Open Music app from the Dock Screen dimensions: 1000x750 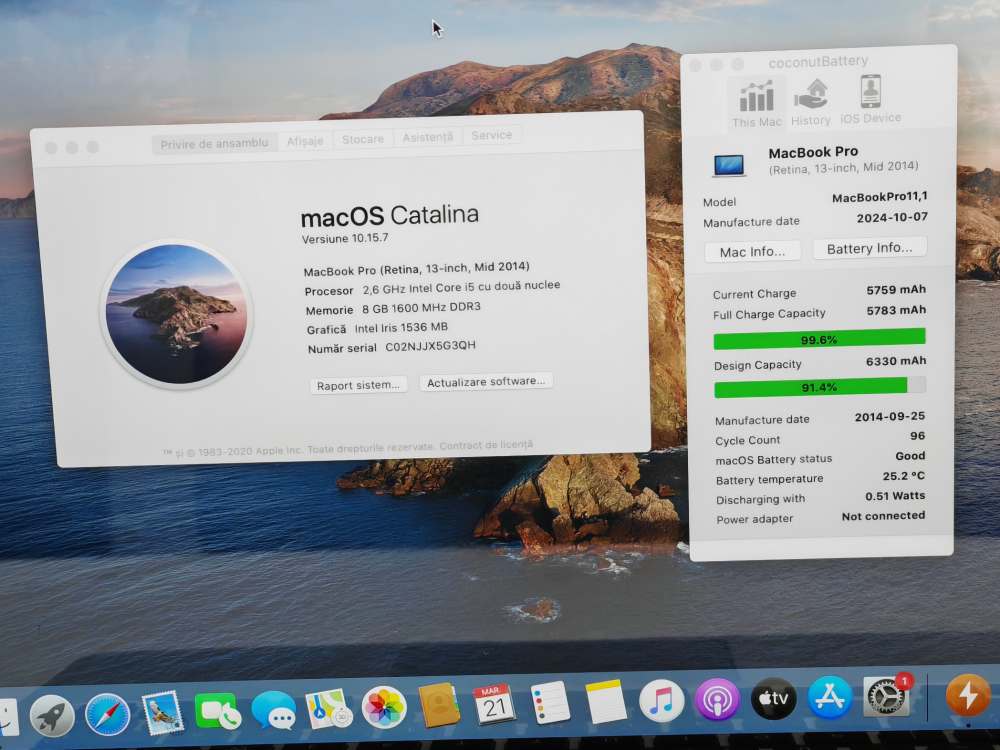tap(661, 700)
